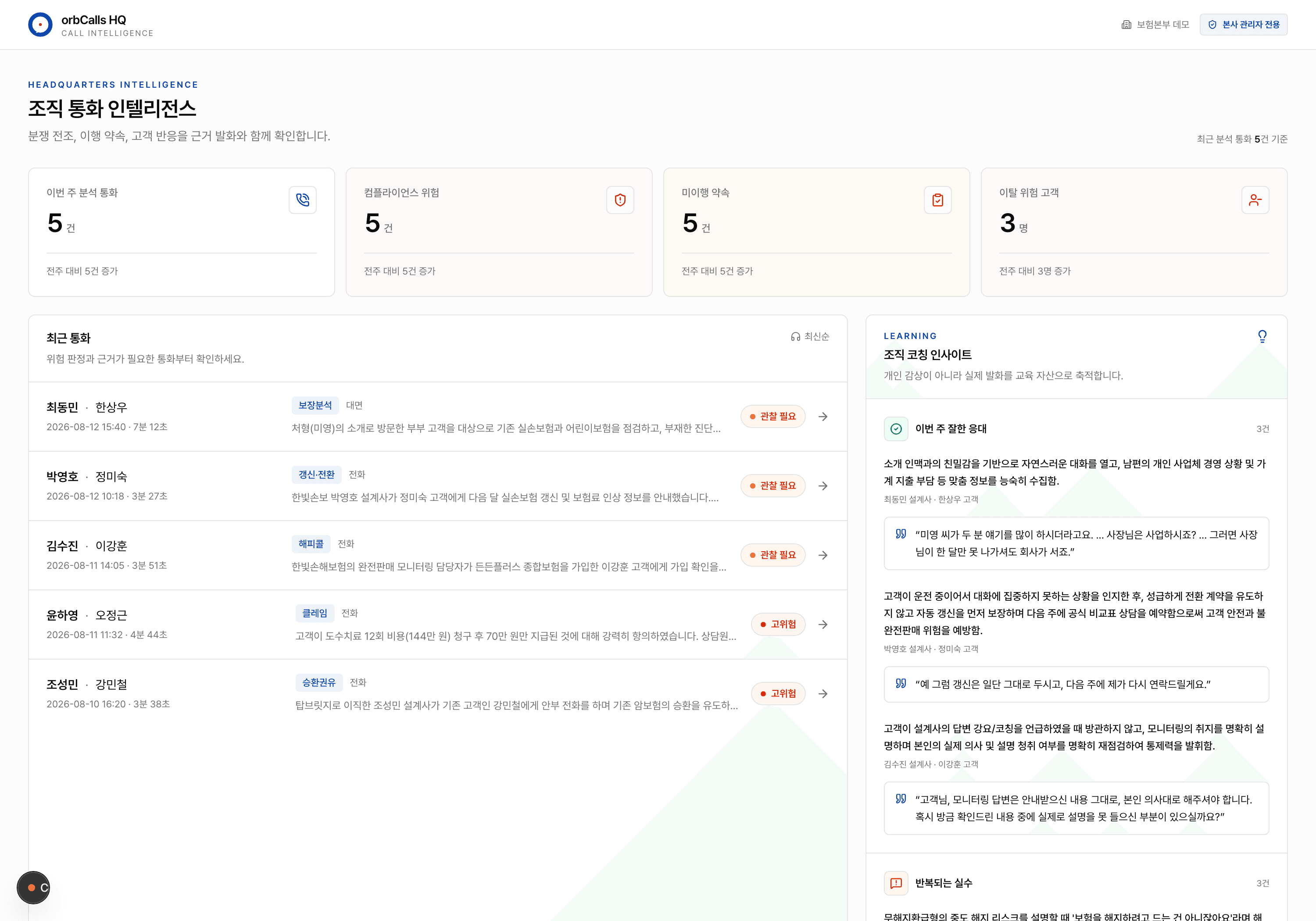
Task: Click the 반복되는 실수 heading
Action: pyautogui.click(x=944, y=883)
